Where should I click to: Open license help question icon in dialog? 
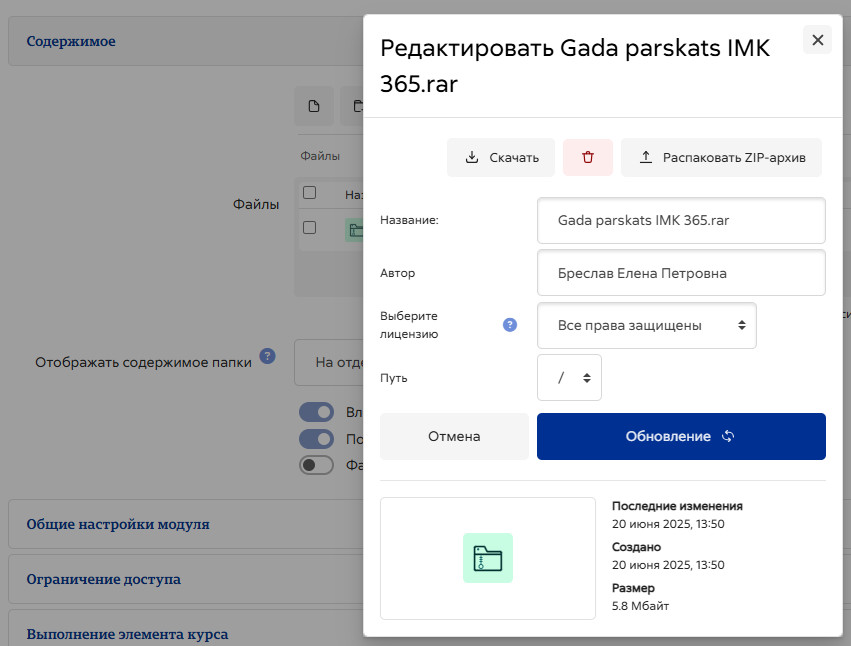point(510,325)
